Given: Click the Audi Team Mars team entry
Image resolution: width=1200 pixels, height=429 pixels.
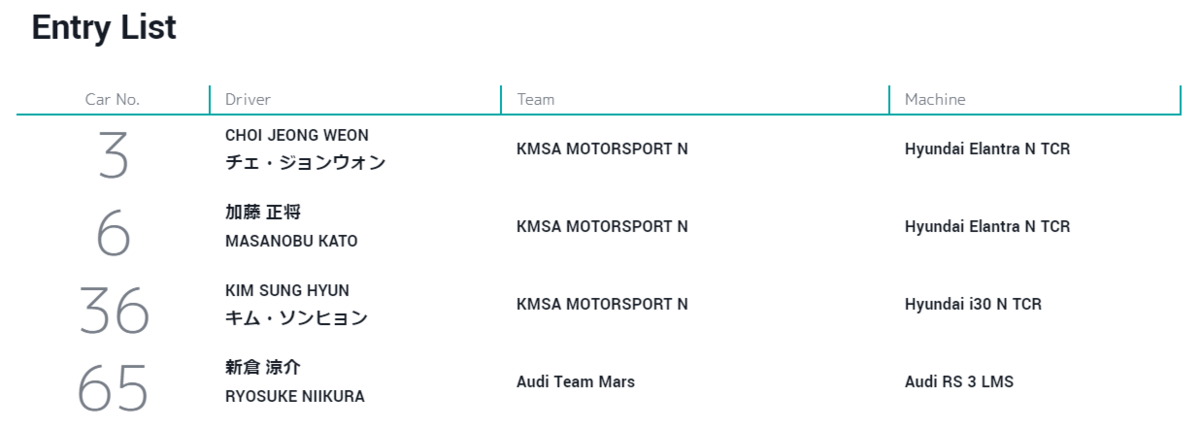Looking at the screenshot, I should 576,382.
